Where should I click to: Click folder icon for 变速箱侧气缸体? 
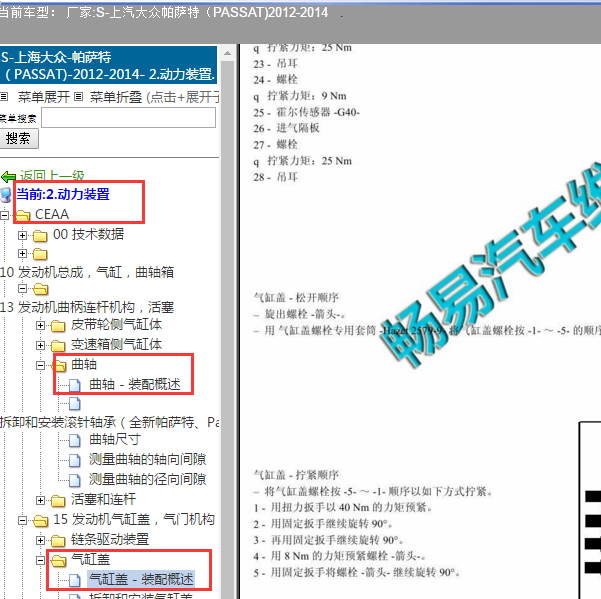coord(58,346)
